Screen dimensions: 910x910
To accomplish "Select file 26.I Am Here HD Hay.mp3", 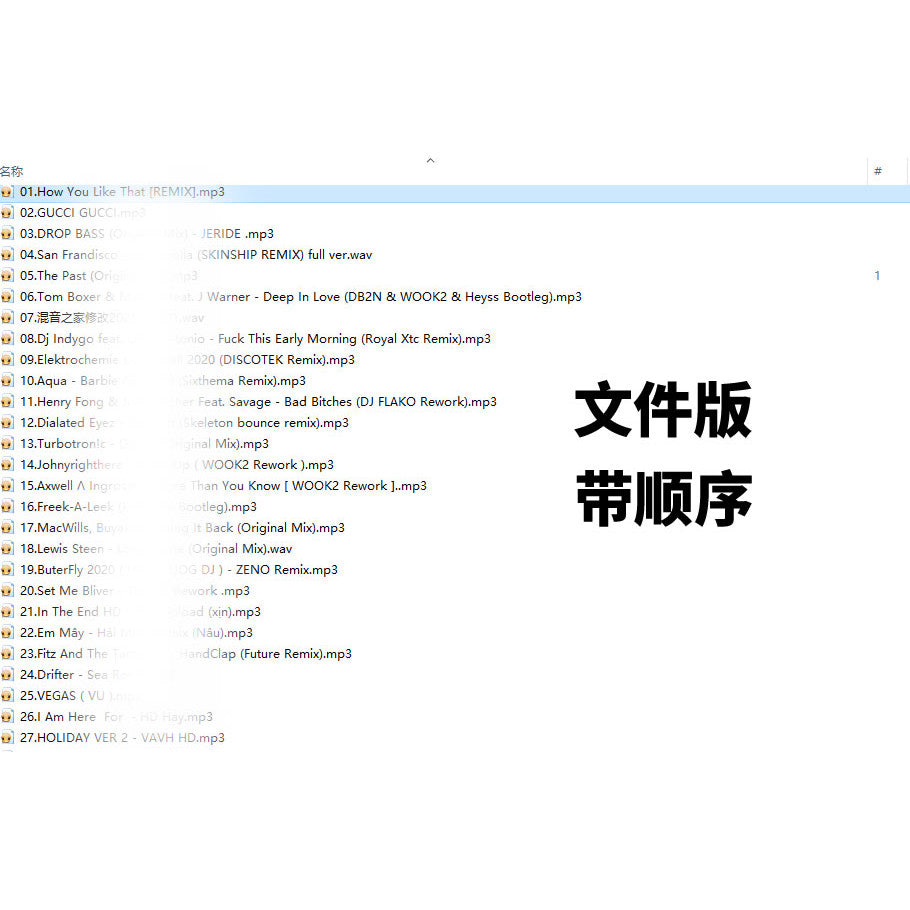I will pos(116,717).
